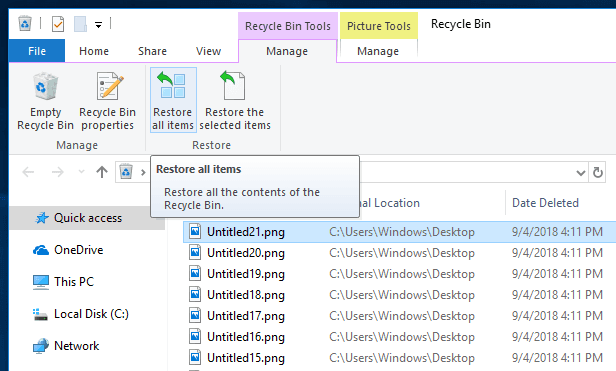616x371 pixels.
Task: Go up one folder level
Action: point(102,172)
